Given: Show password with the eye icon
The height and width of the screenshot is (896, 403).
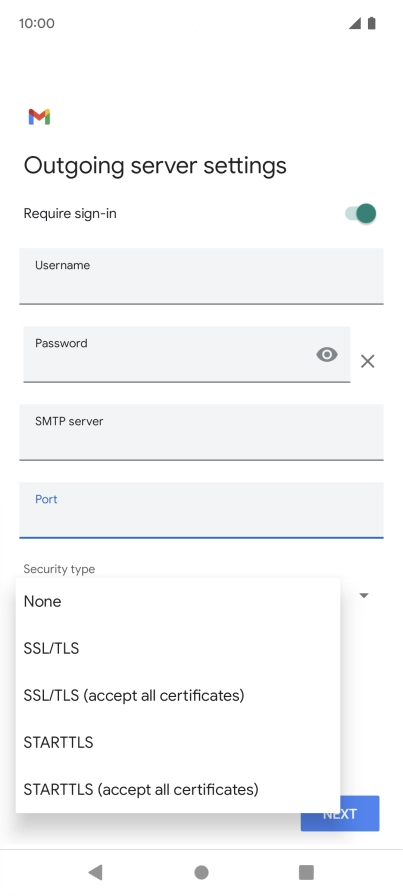Looking at the screenshot, I should pyautogui.click(x=327, y=355).
